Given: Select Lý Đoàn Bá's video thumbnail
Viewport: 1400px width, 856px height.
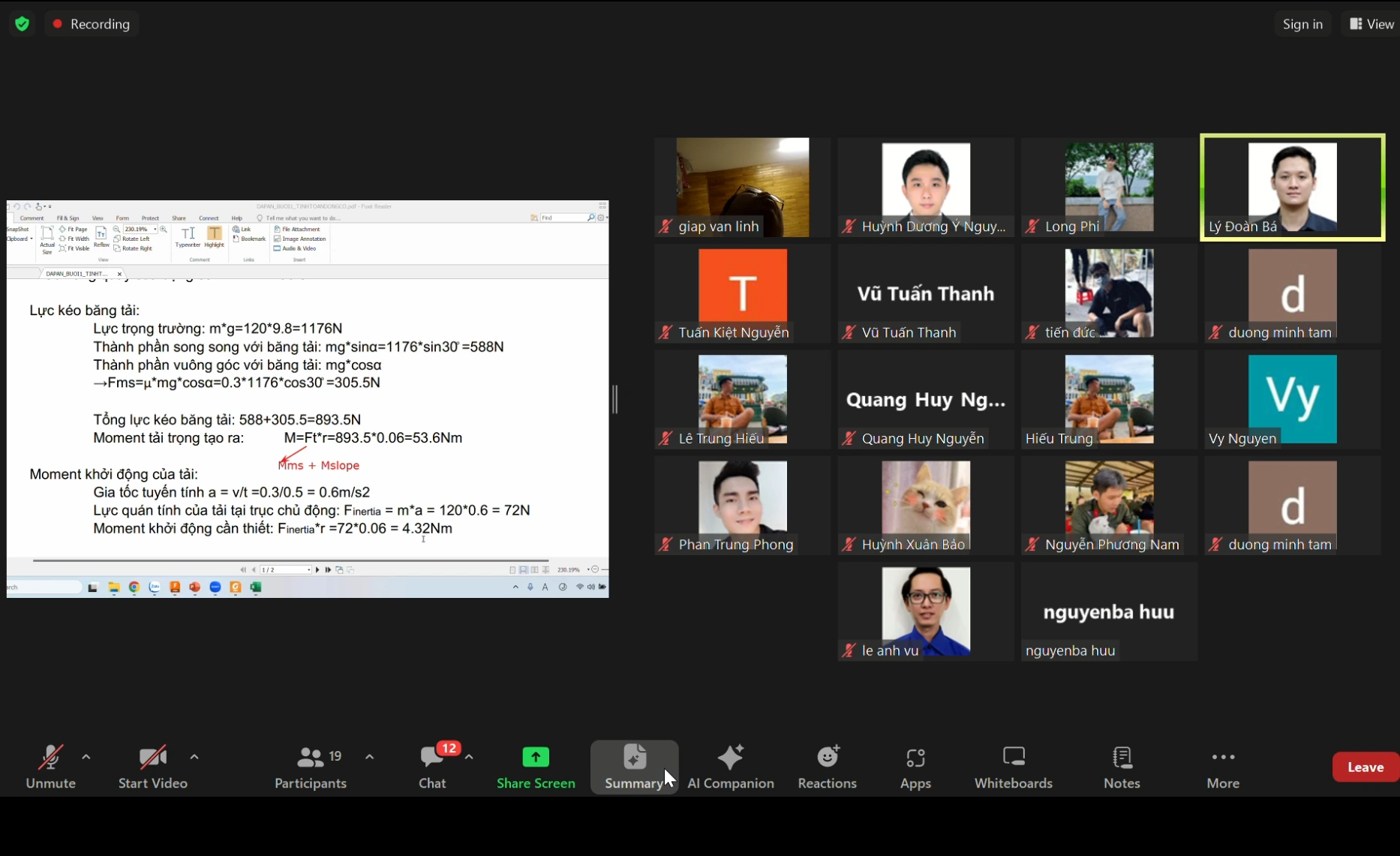Looking at the screenshot, I should (1292, 188).
